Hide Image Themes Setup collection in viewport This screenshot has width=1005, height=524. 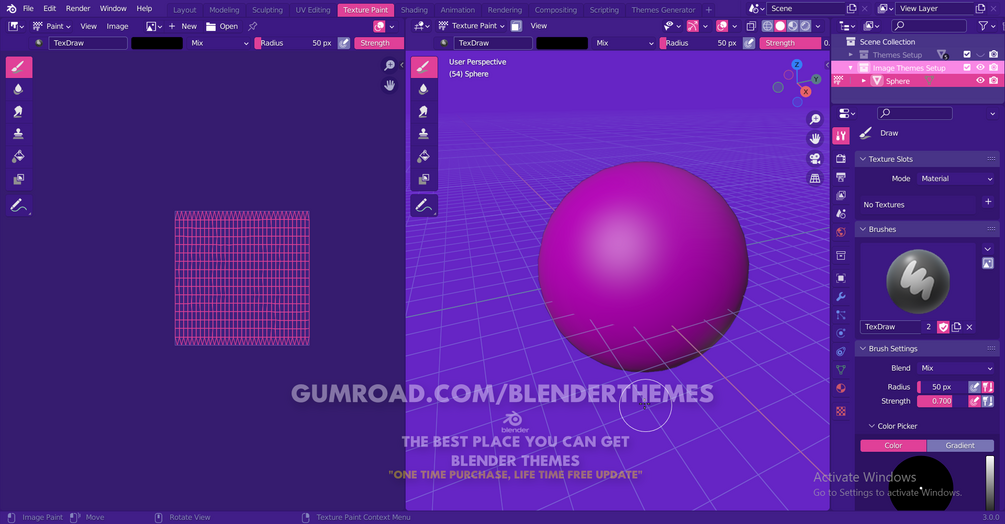[x=980, y=67]
